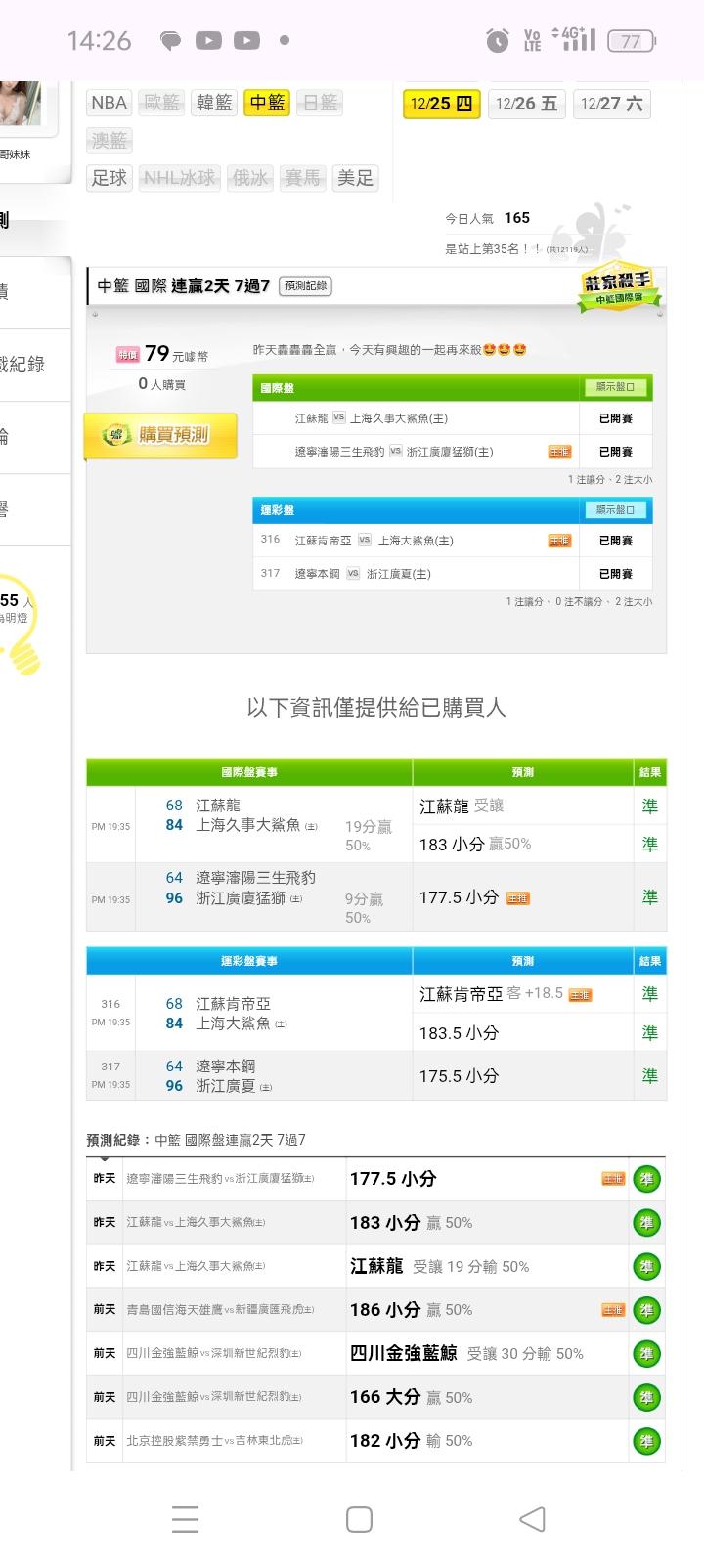The width and height of the screenshot is (704, 1568).
Task: Click 主推 tag beside 江蘇肯帝亞 客 +18.5
Action: [580, 995]
